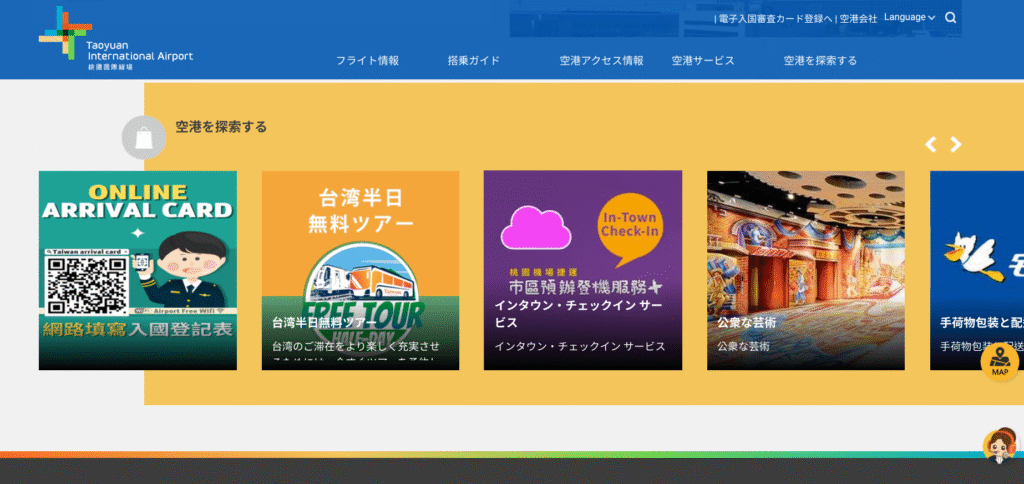The width and height of the screenshot is (1024, 484).
Task: Open the 台湾半日無料ツアー card
Action: 360,270
